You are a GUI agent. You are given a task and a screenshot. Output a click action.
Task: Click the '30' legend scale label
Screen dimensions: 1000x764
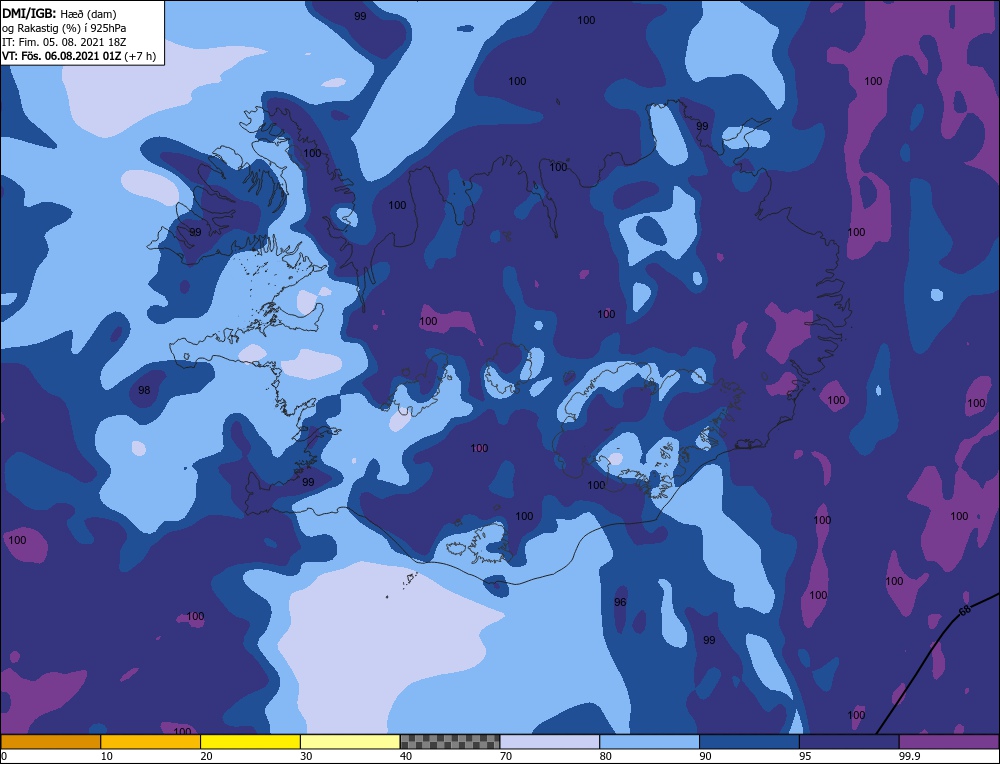pos(306,756)
